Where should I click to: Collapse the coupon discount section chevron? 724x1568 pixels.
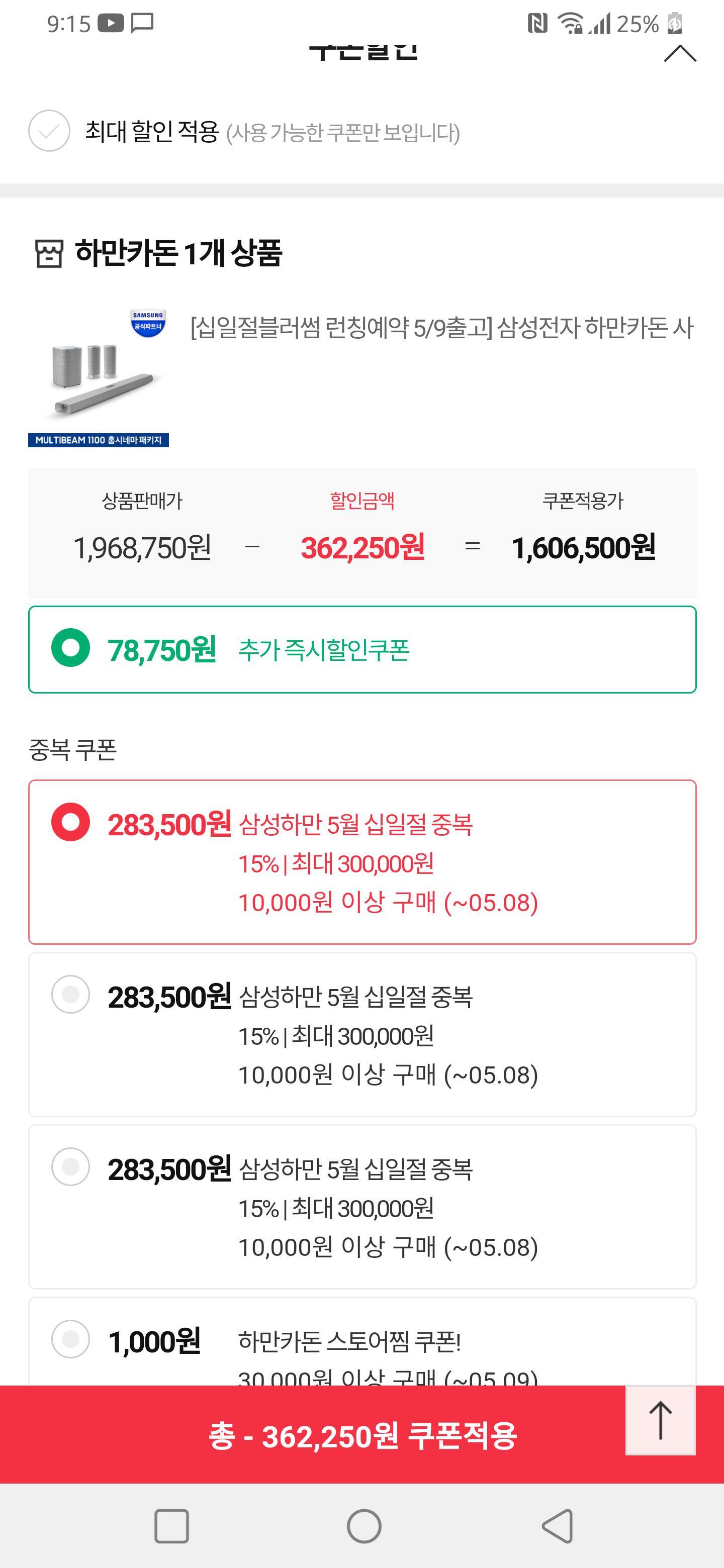click(x=679, y=54)
